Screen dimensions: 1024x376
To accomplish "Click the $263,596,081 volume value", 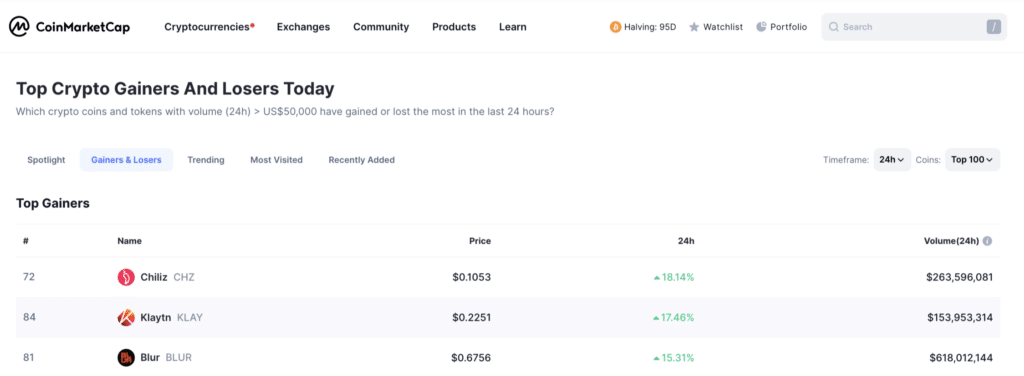I will pyautogui.click(x=959, y=277).
